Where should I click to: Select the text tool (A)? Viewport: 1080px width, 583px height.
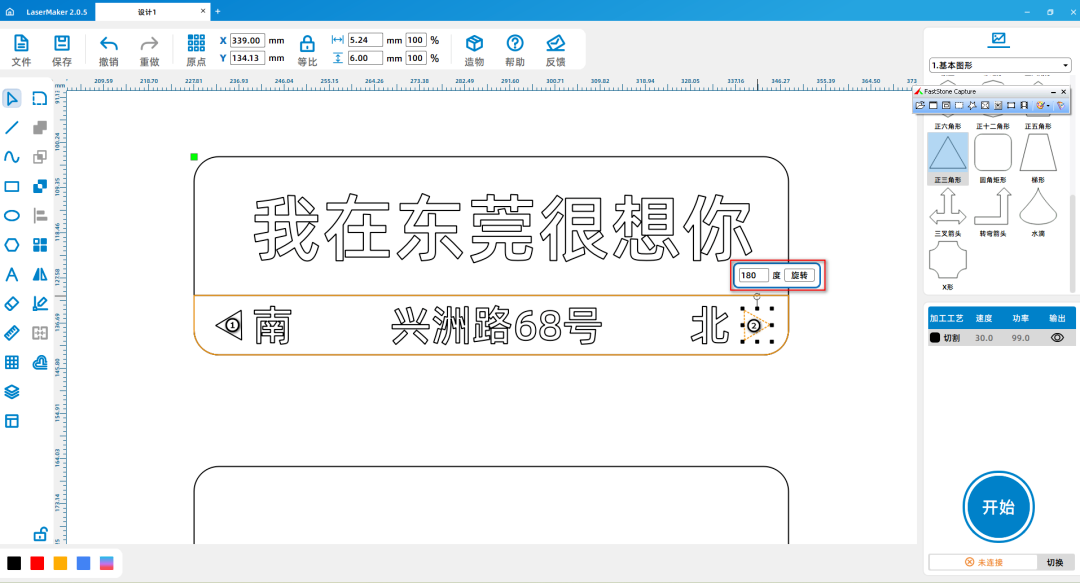[12, 274]
